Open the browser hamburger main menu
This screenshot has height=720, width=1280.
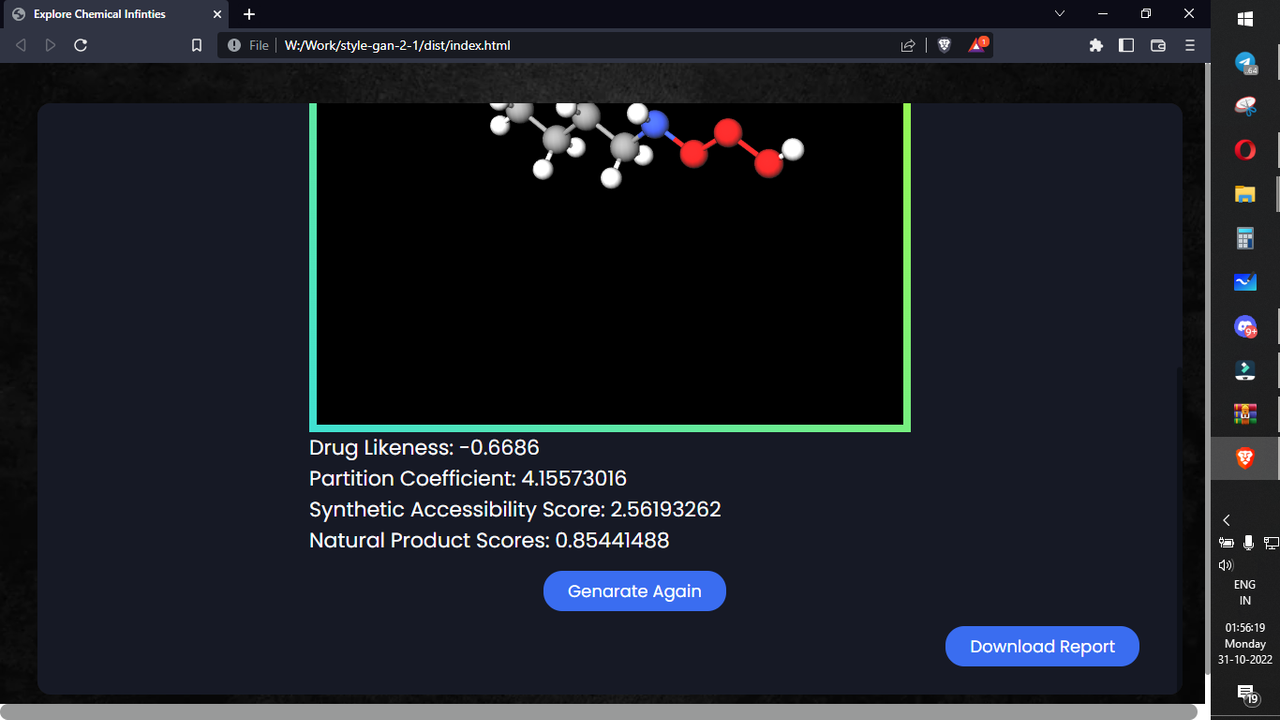coord(1190,45)
